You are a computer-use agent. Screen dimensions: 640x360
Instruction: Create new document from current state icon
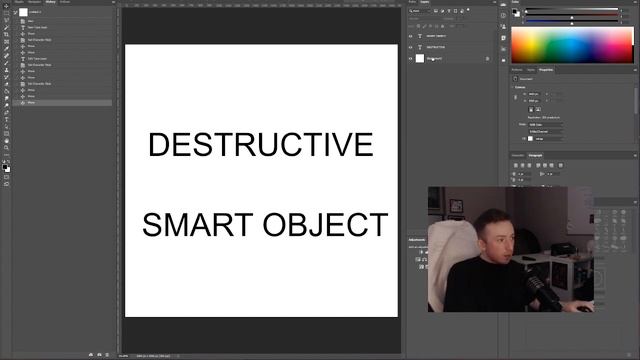pyautogui.click(x=91, y=355)
